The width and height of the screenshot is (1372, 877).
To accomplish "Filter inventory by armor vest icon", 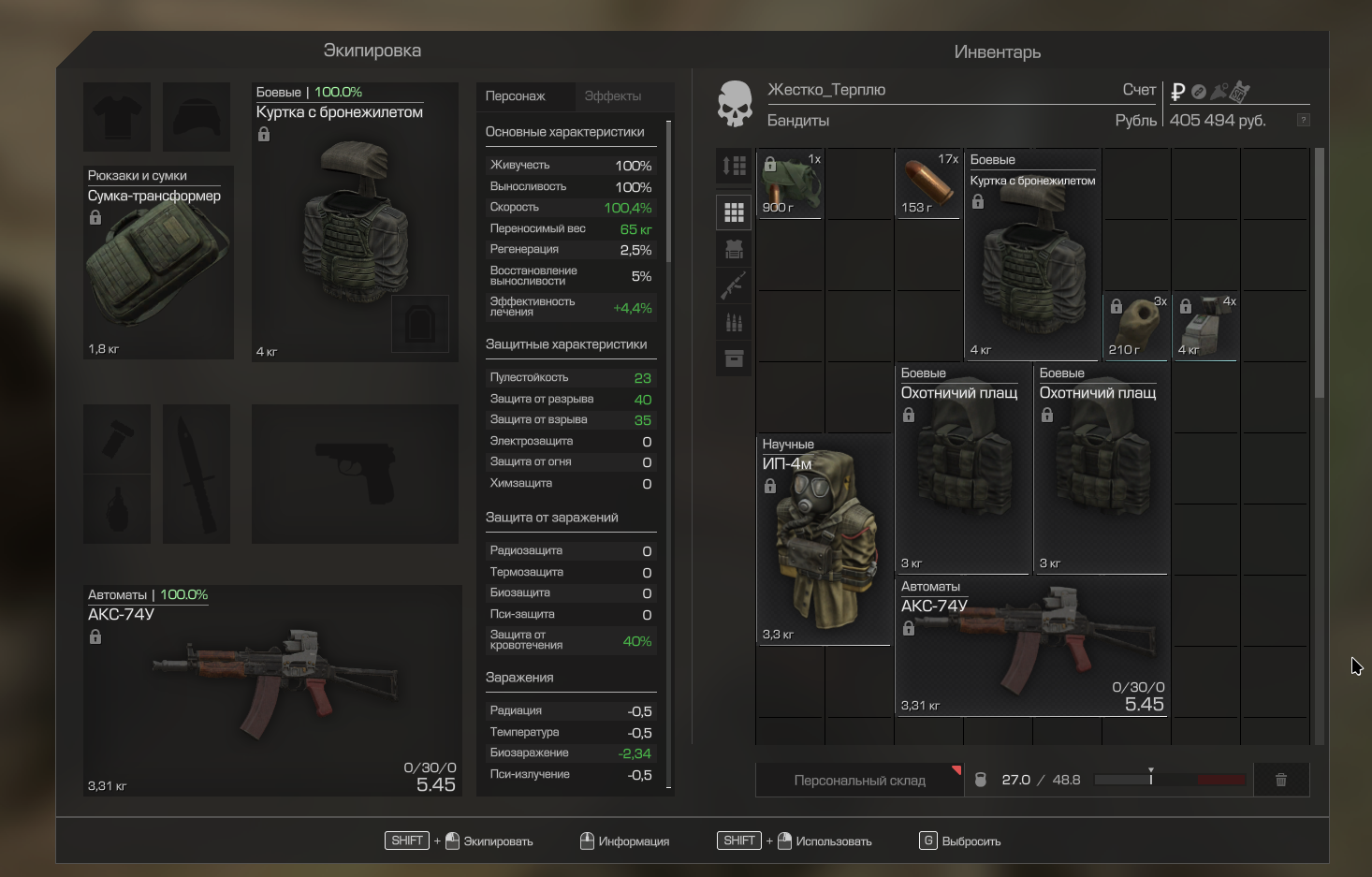I will (734, 249).
